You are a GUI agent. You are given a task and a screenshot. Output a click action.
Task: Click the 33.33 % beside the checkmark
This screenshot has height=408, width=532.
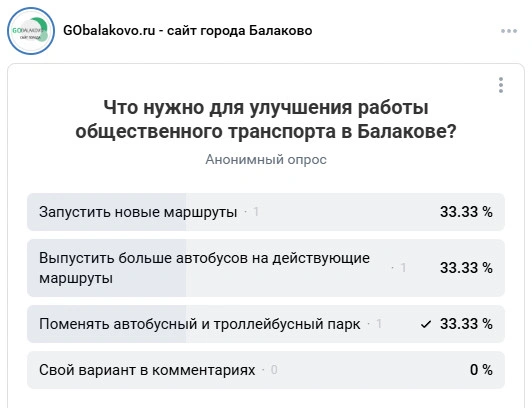pyautogui.click(x=466, y=324)
